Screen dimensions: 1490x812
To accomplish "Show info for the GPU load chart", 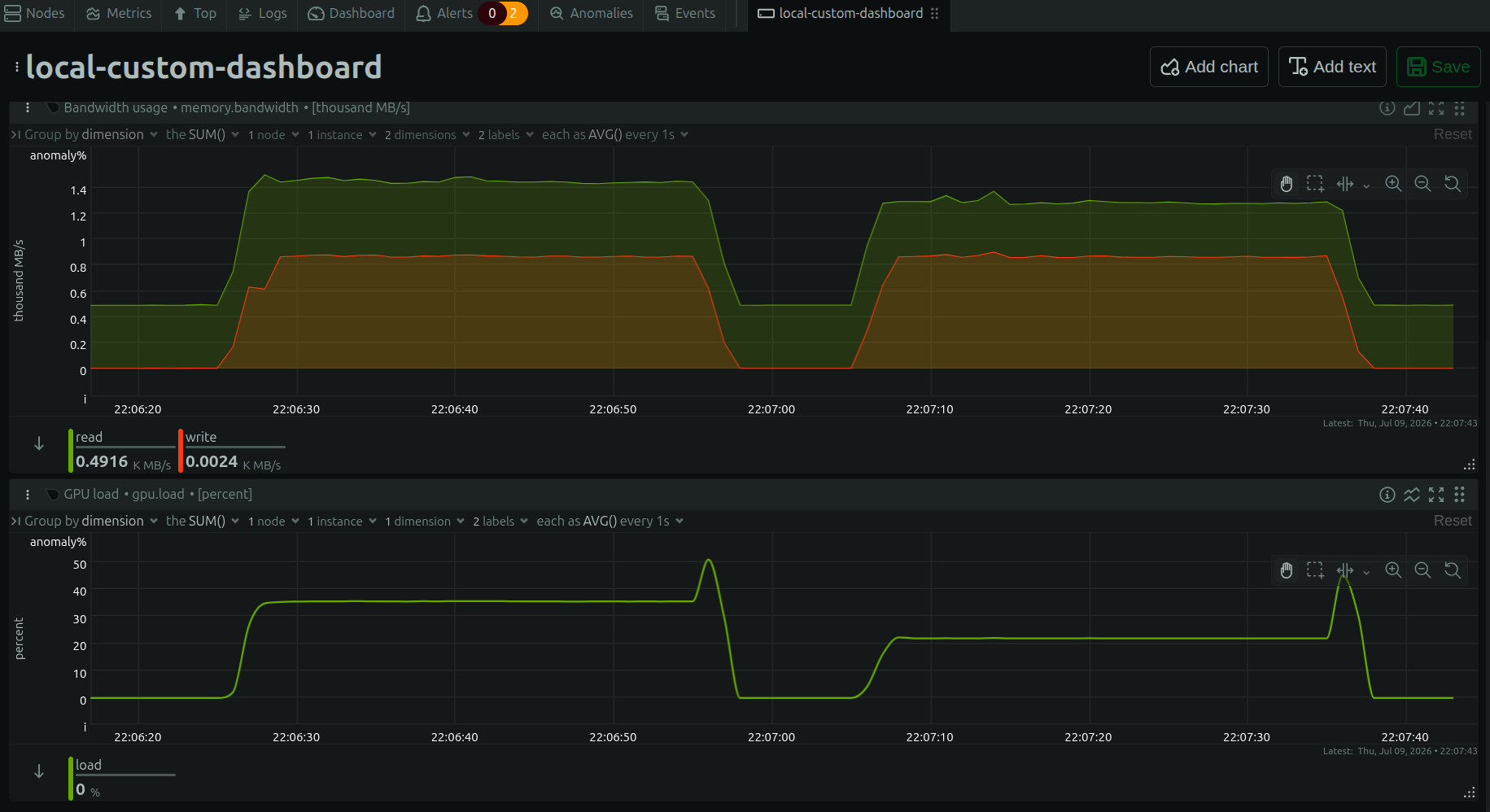I will pos(1387,495).
